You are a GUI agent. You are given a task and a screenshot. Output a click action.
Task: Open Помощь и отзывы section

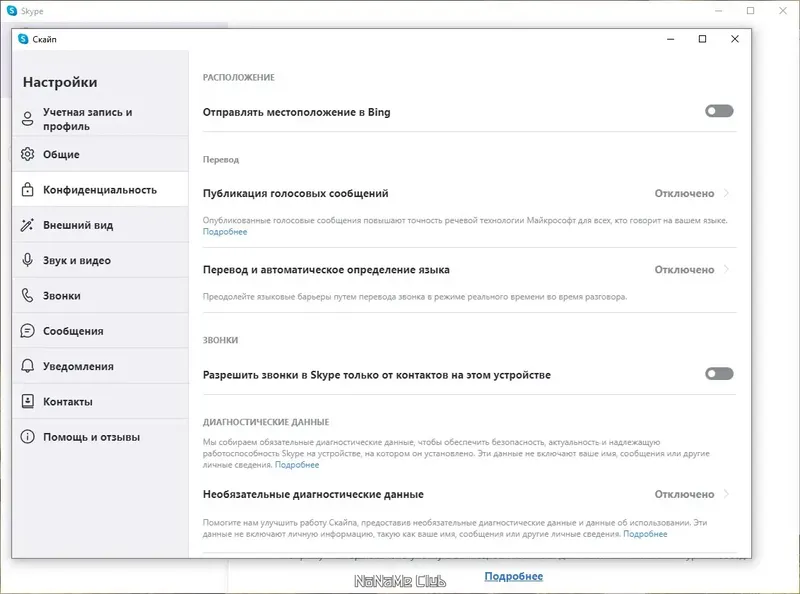click(101, 437)
